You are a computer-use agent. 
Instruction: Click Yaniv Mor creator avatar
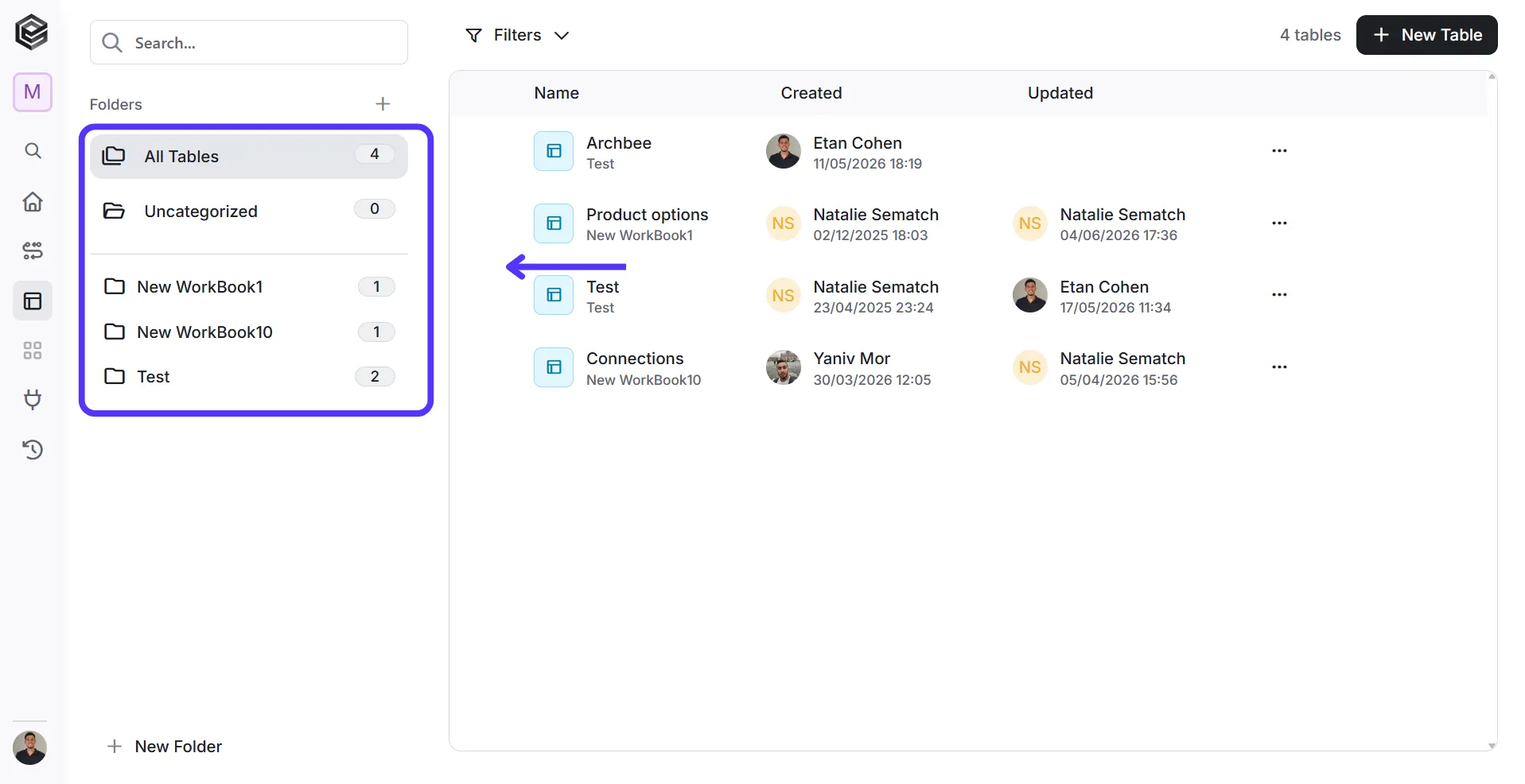pyautogui.click(x=784, y=367)
